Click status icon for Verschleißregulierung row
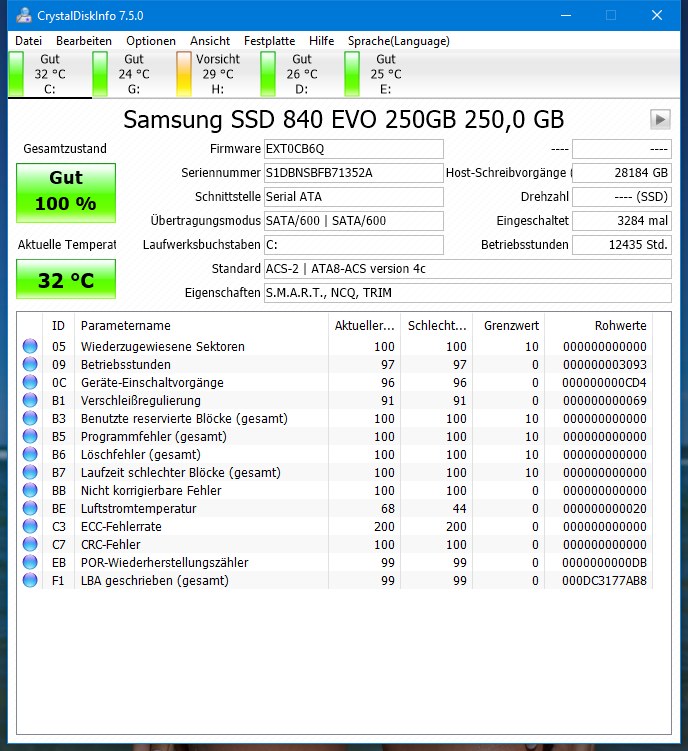Image resolution: width=688 pixels, height=751 pixels. point(30,401)
